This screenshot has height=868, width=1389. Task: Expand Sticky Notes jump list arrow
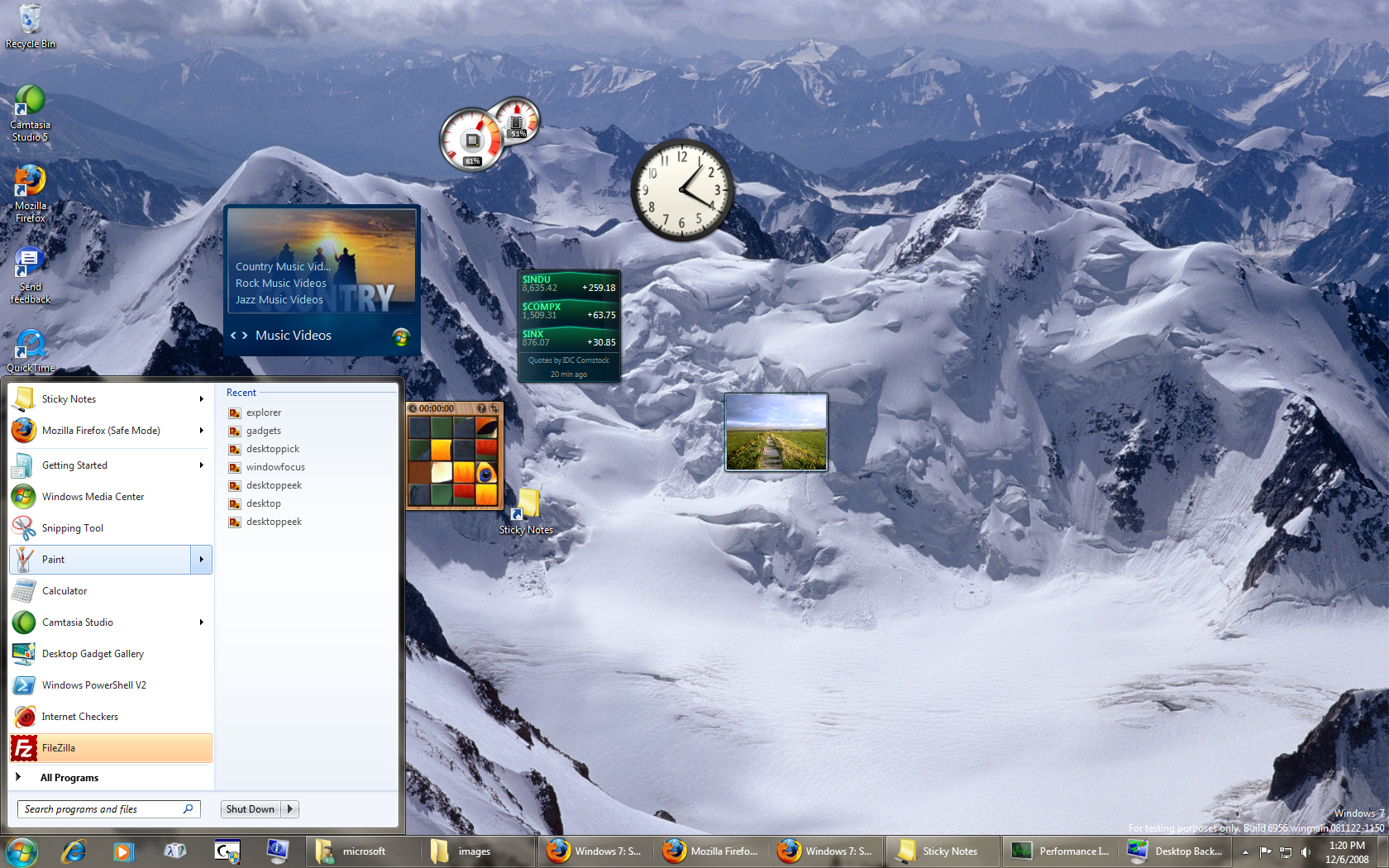click(201, 399)
